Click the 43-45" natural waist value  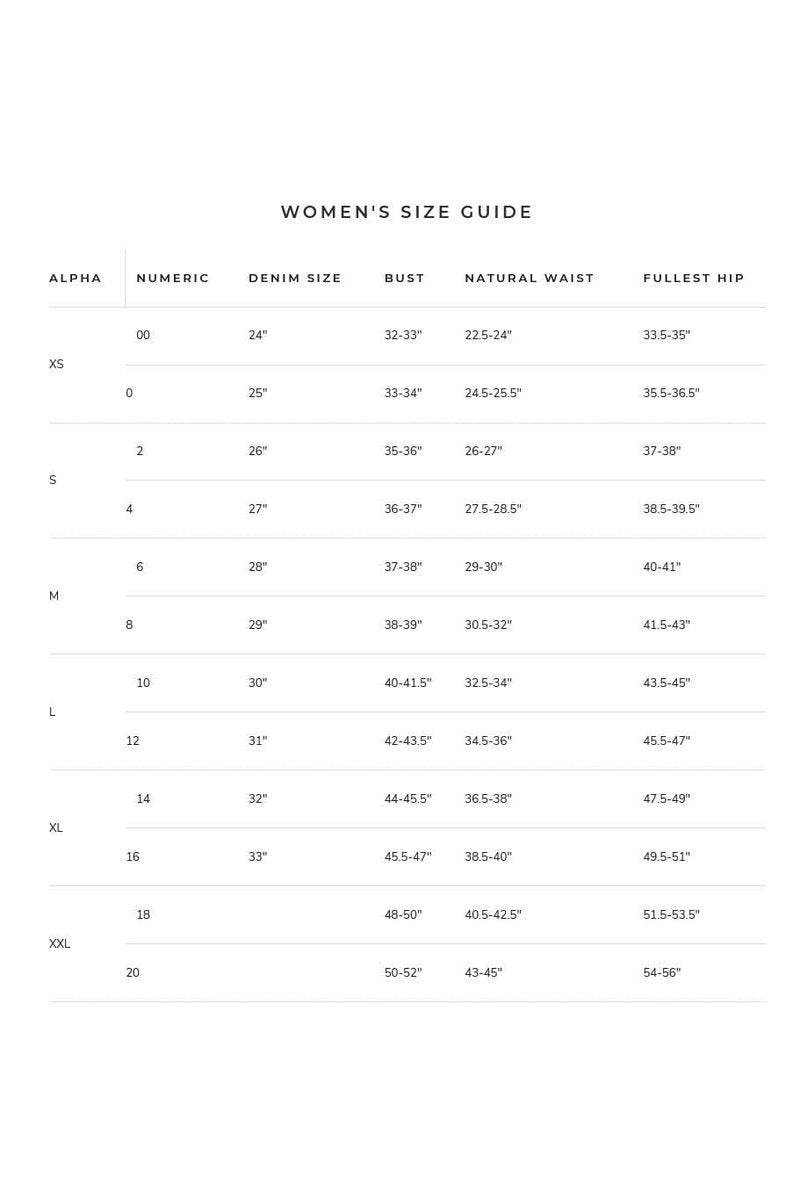483,973
